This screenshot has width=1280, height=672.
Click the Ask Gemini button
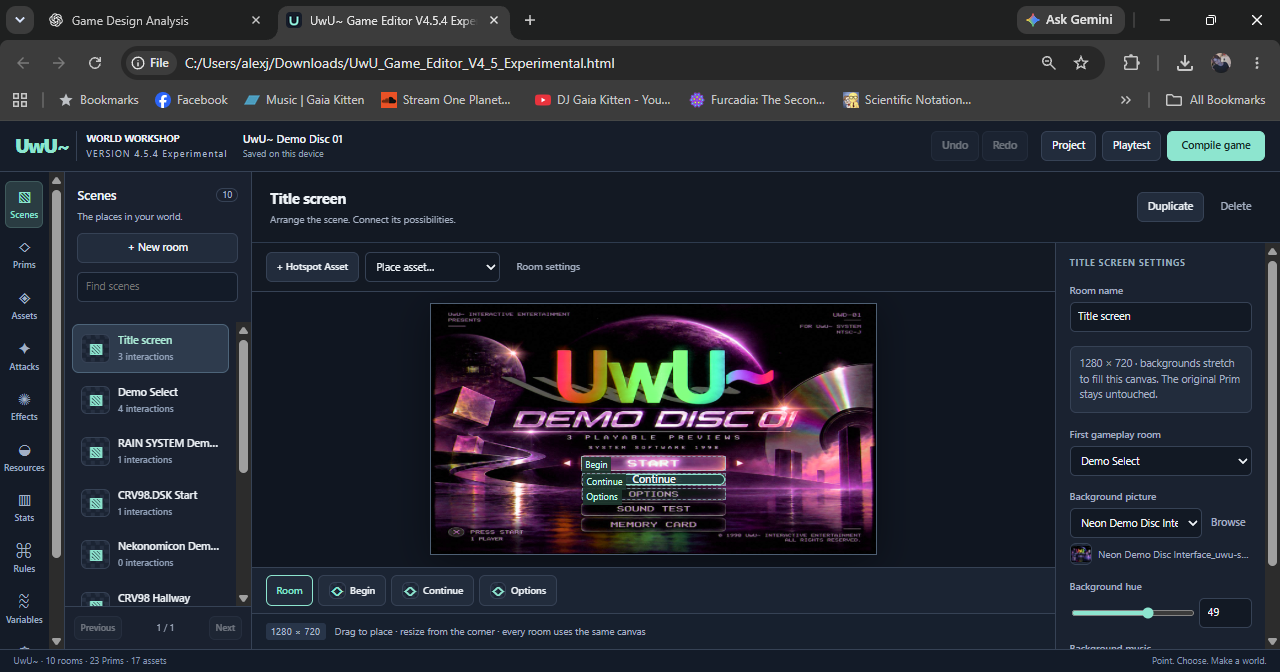1071,20
